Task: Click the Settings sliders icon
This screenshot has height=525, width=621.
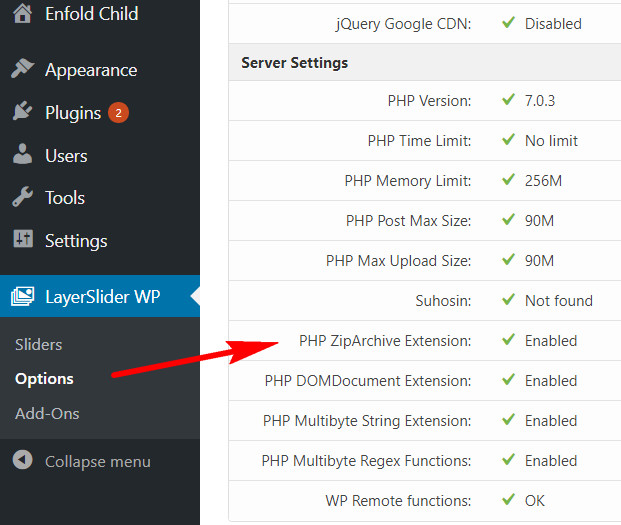Action: 22,240
